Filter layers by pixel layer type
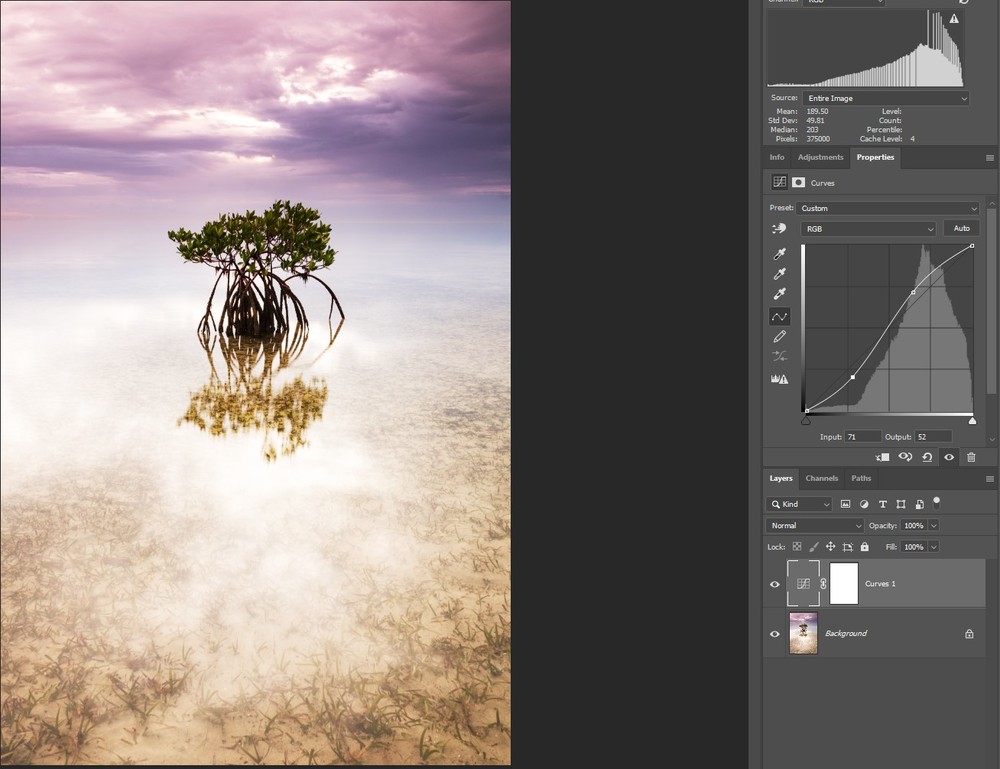 tap(845, 504)
